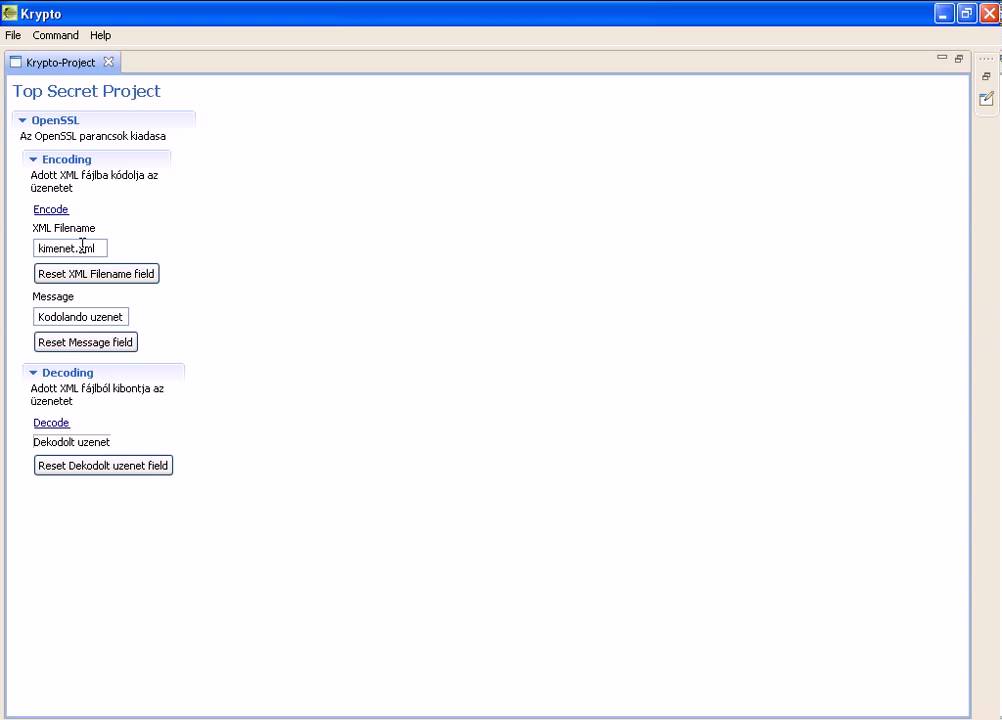This screenshot has width=1002, height=720.
Task: Click the Krypto-Project tab icon
Action: (15, 62)
